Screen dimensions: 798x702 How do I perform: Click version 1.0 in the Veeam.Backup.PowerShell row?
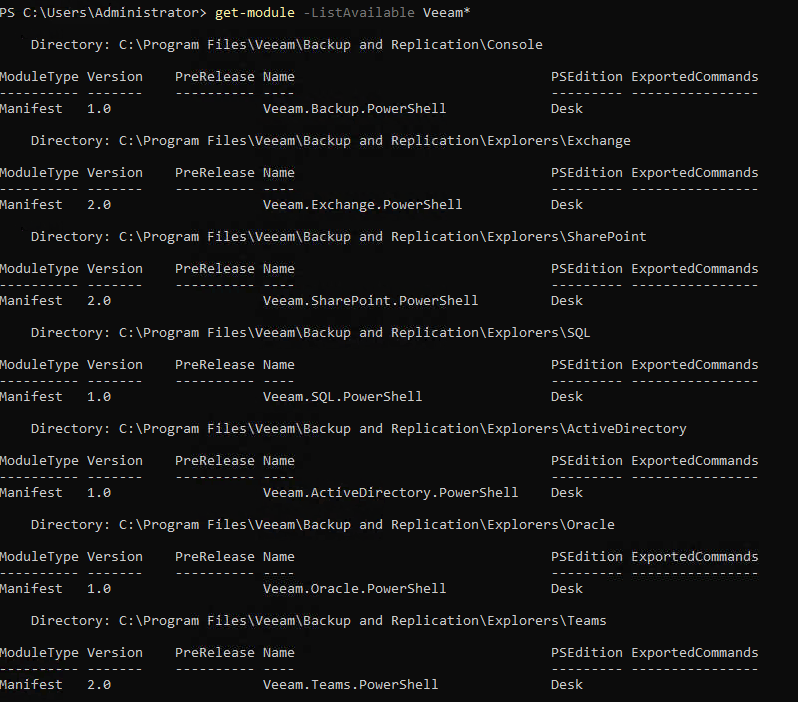[99, 108]
